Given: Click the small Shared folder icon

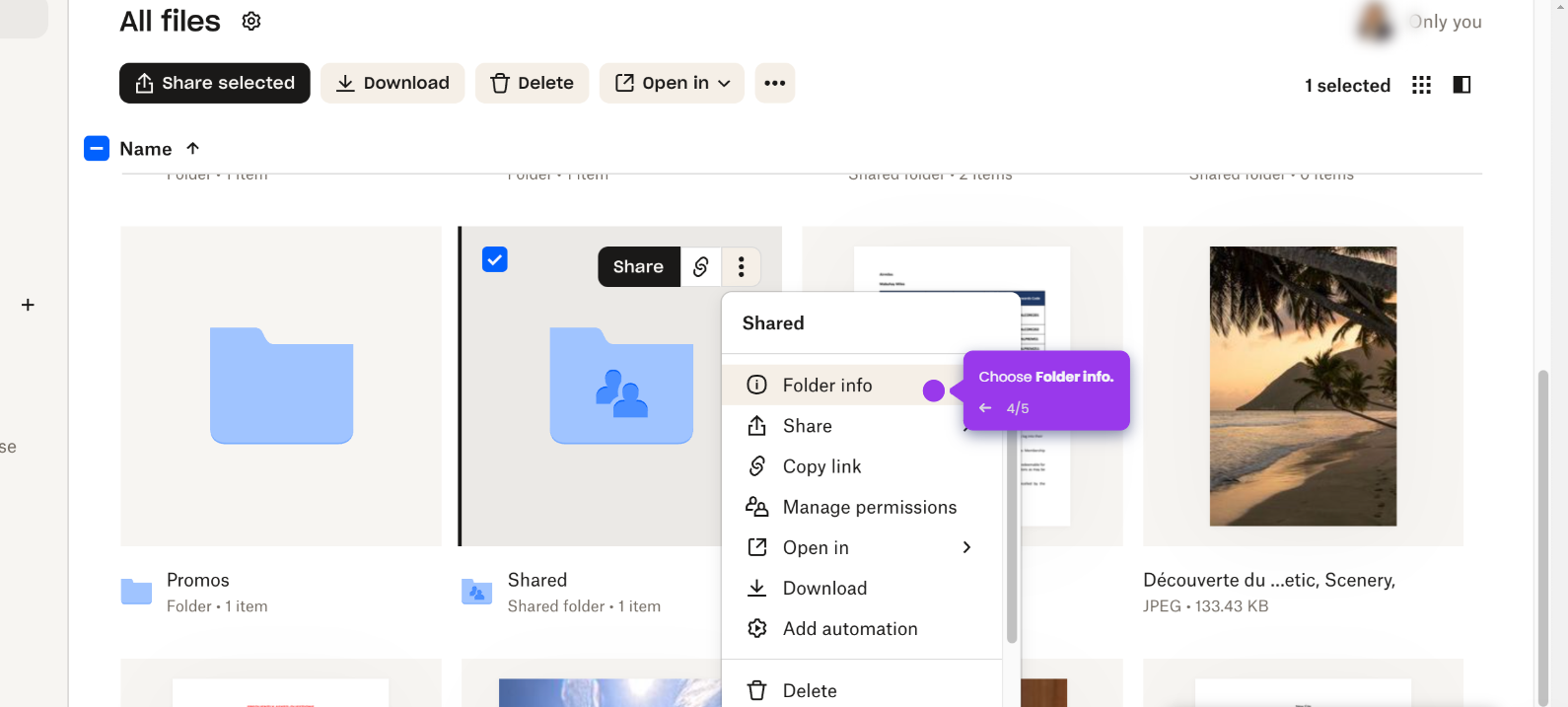Looking at the screenshot, I should pos(477,592).
